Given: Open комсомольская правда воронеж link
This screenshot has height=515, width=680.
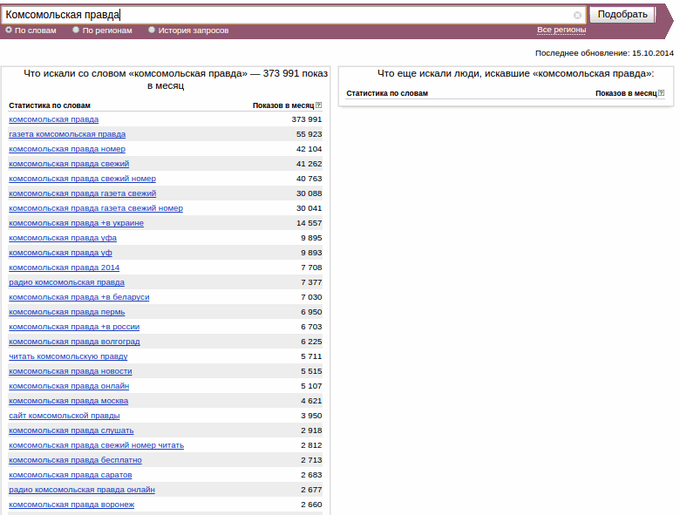Looking at the screenshot, I should [x=72, y=505].
